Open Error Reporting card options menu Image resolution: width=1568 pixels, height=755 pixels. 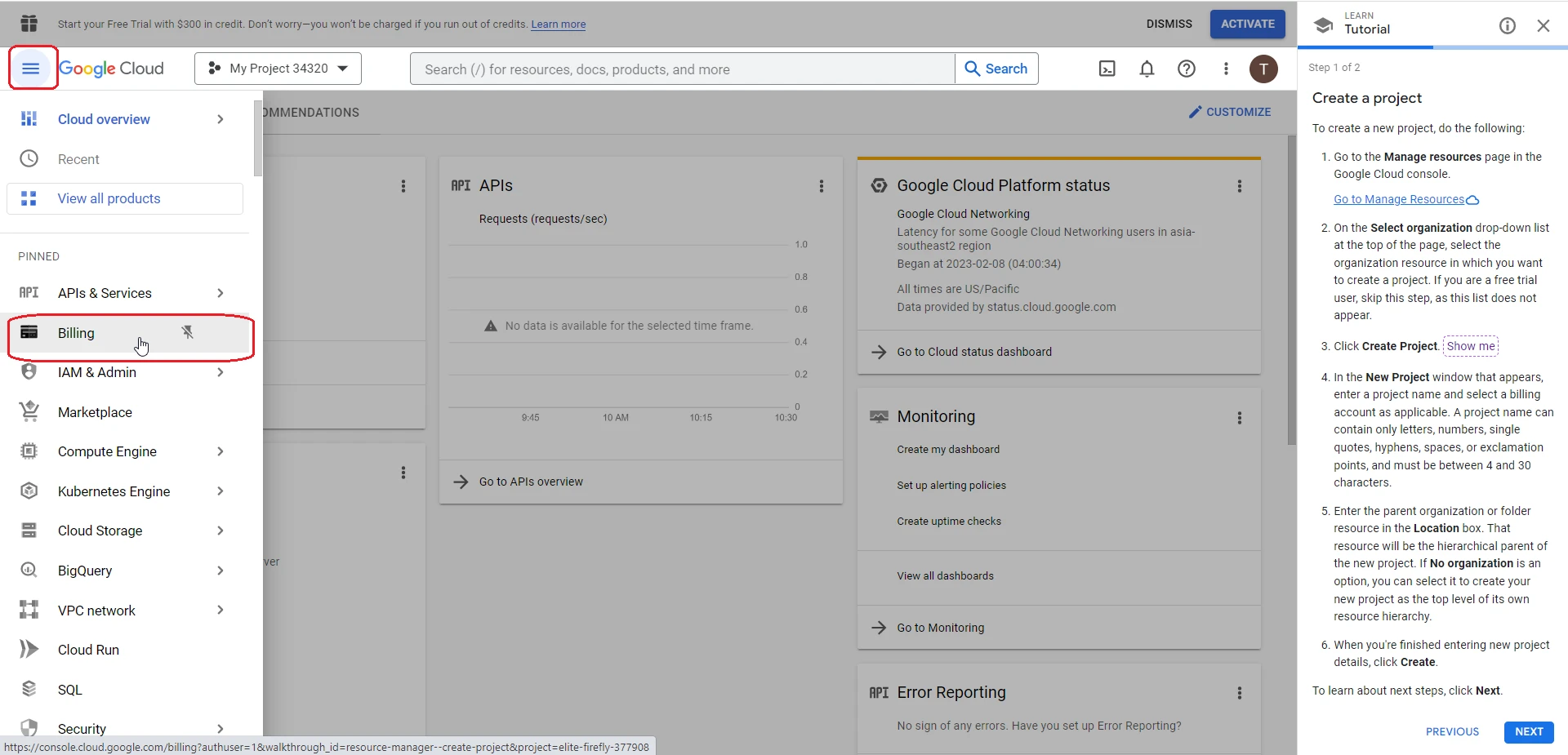pos(1240,693)
